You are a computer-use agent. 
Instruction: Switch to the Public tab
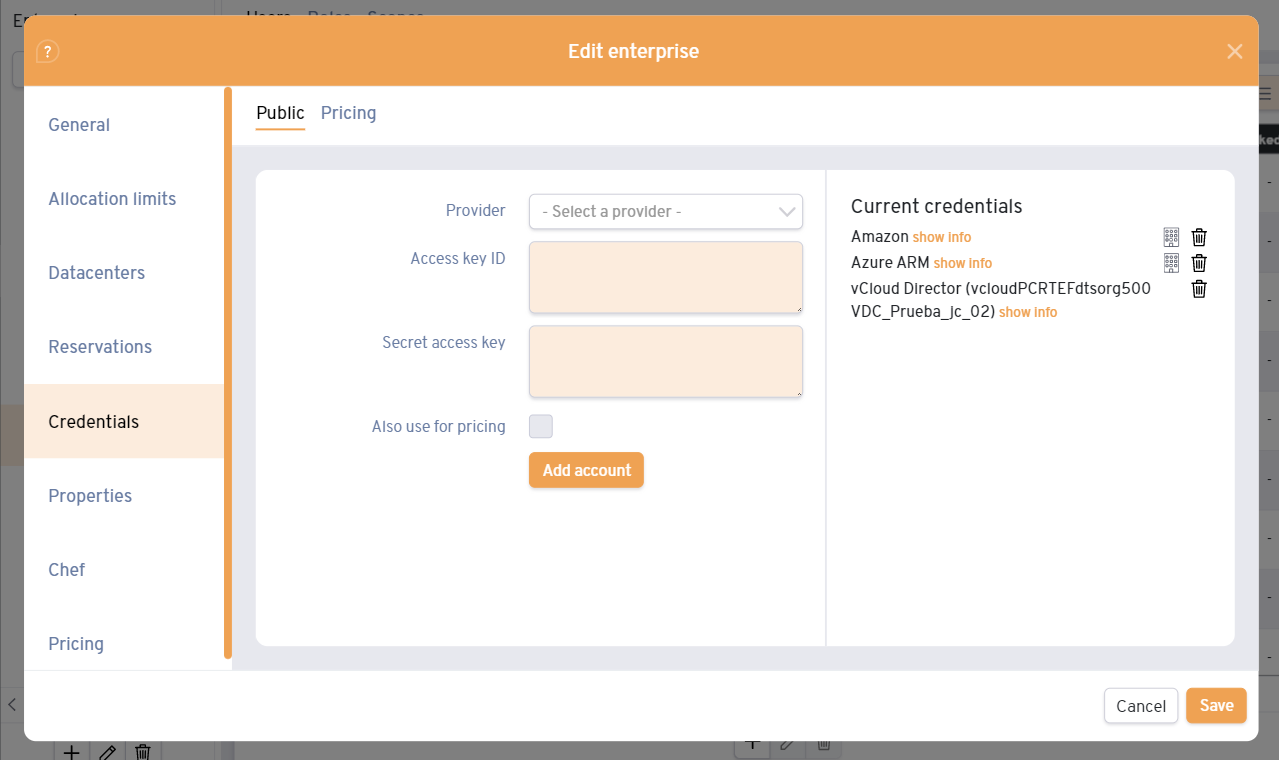click(x=280, y=113)
